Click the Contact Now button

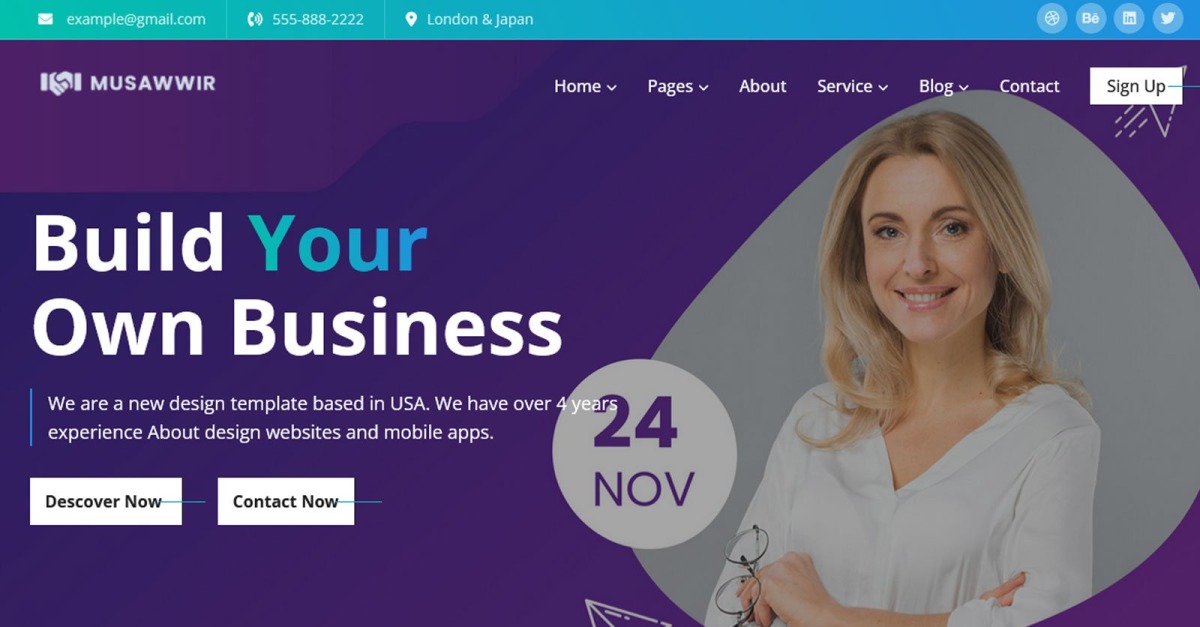pos(286,501)
